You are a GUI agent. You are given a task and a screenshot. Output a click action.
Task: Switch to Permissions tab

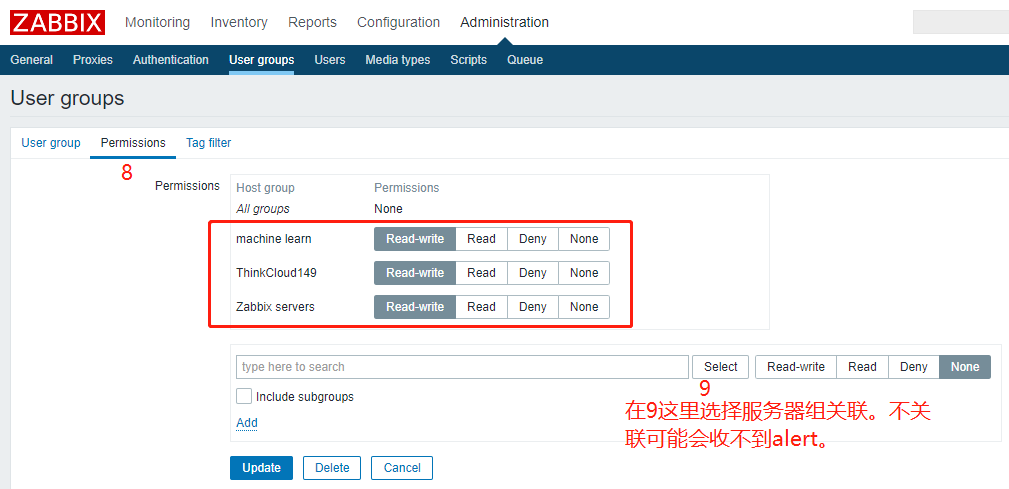point(133,143)
